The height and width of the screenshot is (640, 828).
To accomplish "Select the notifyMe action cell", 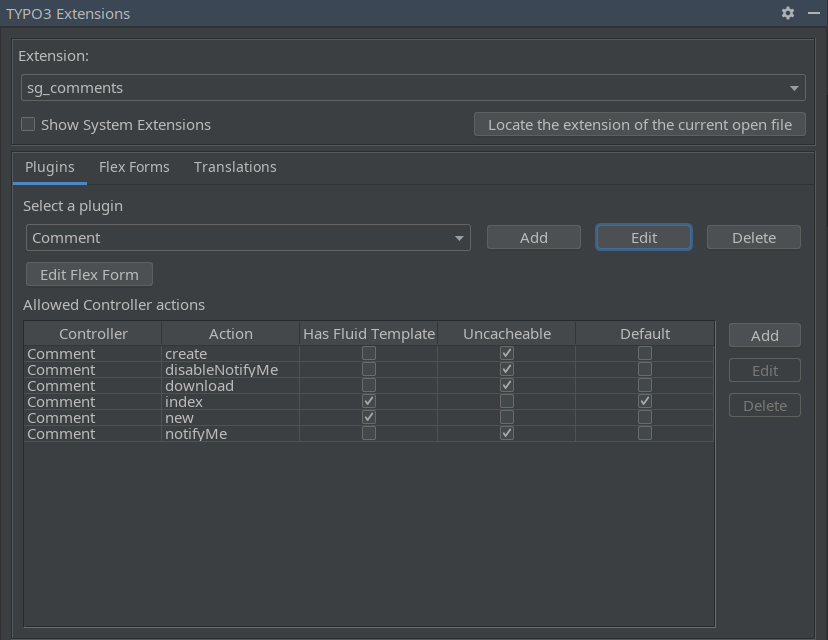I will [231, 434].
